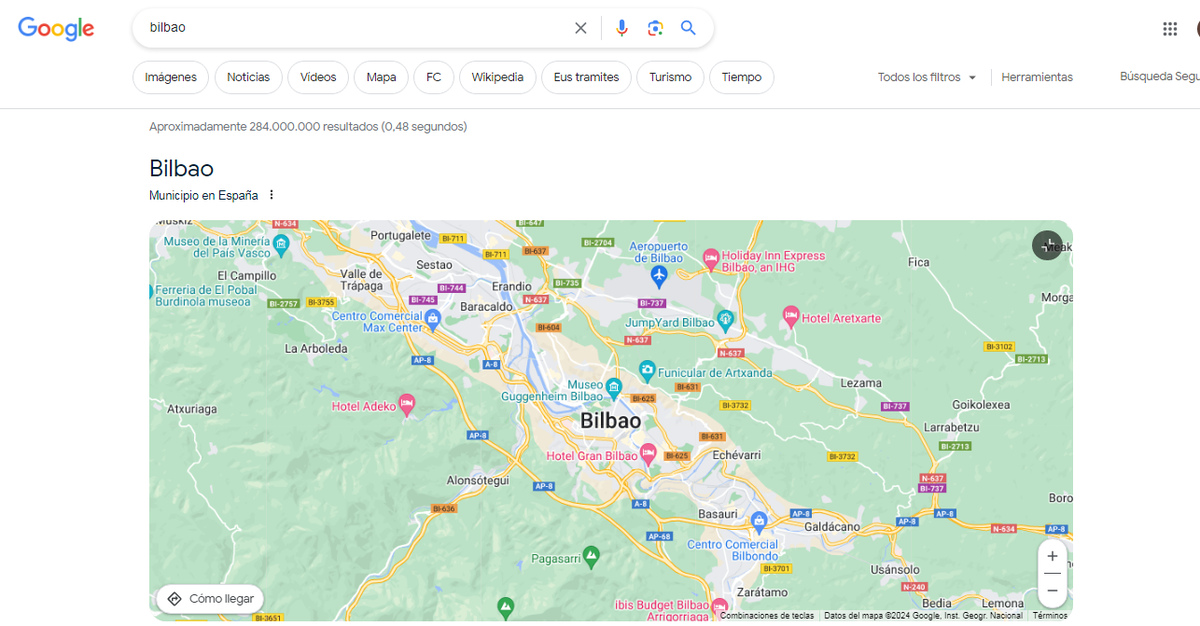Screen dimensions: 1200x626
Task: Open Herramientas search tools
Action: pyautogui.click(x=1037, y=77)
